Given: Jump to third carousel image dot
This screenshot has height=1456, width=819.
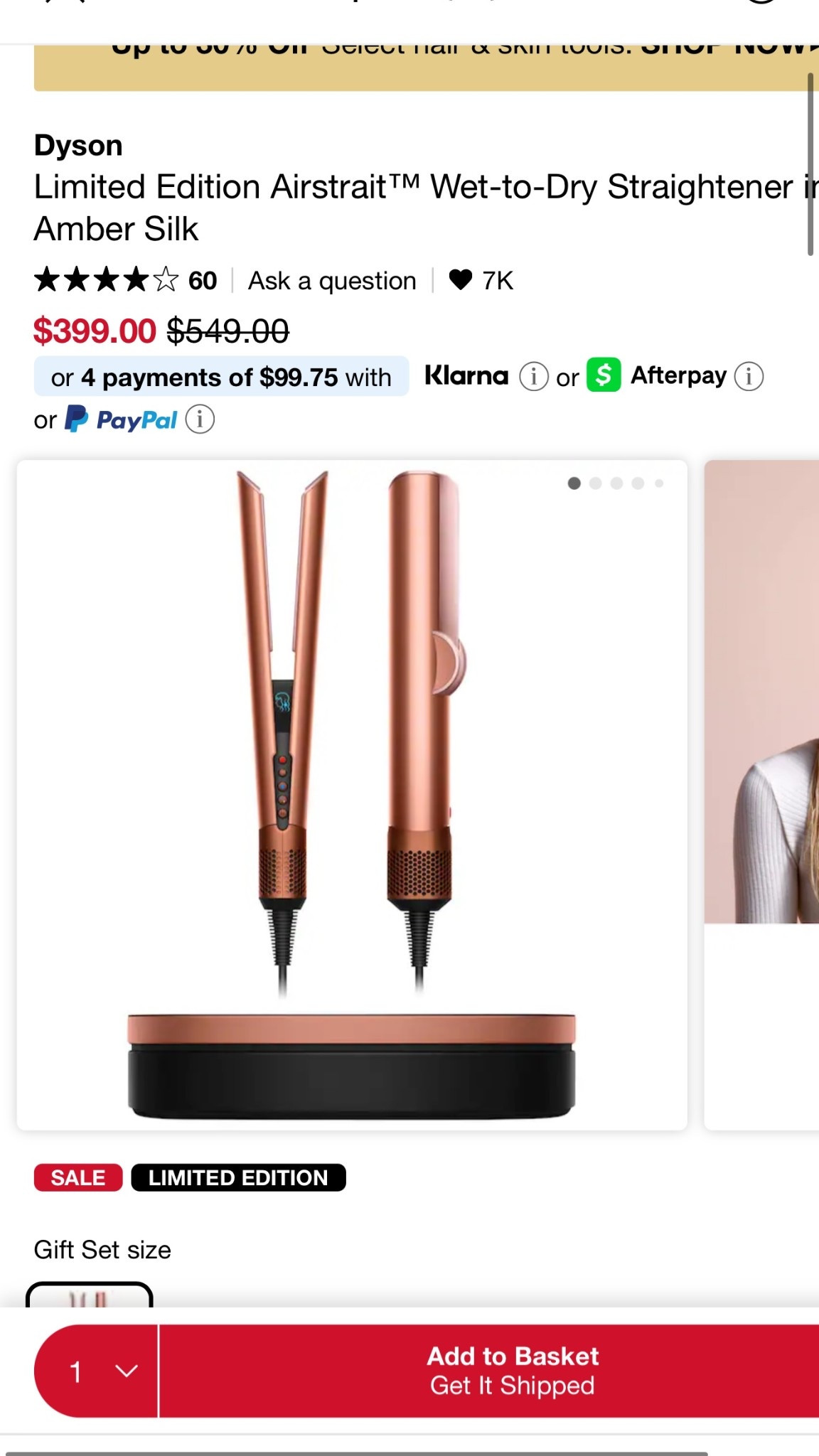Looking at the screenshot, I should [x=617, y=483].
